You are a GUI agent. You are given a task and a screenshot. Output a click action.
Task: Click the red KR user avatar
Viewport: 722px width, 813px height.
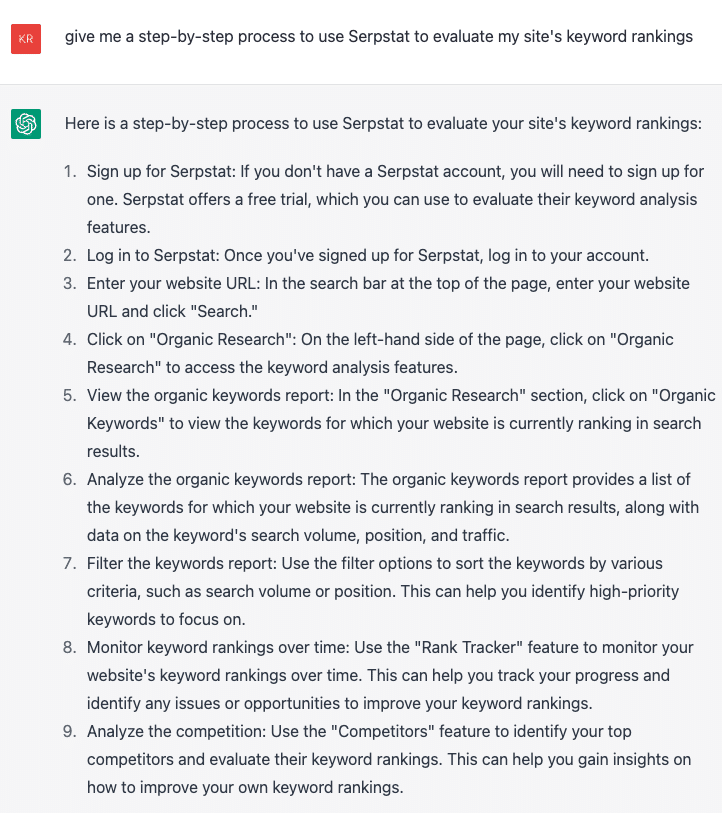pyautogui.click(x=26, y=38)
